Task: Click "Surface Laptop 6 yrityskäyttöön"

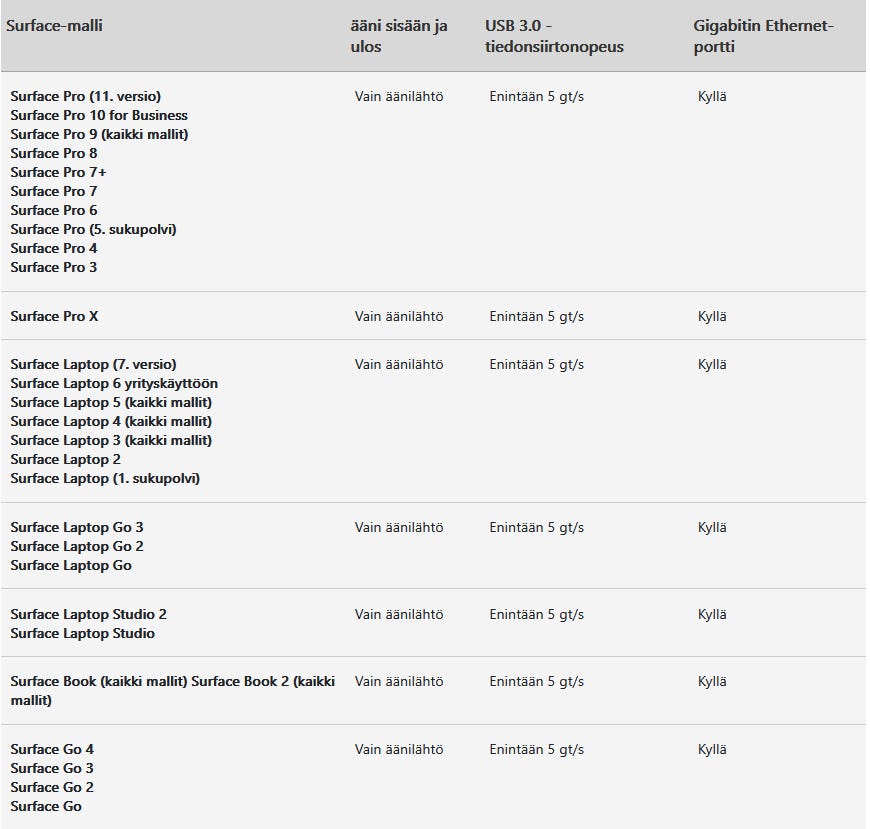Action: coord(114,383)
